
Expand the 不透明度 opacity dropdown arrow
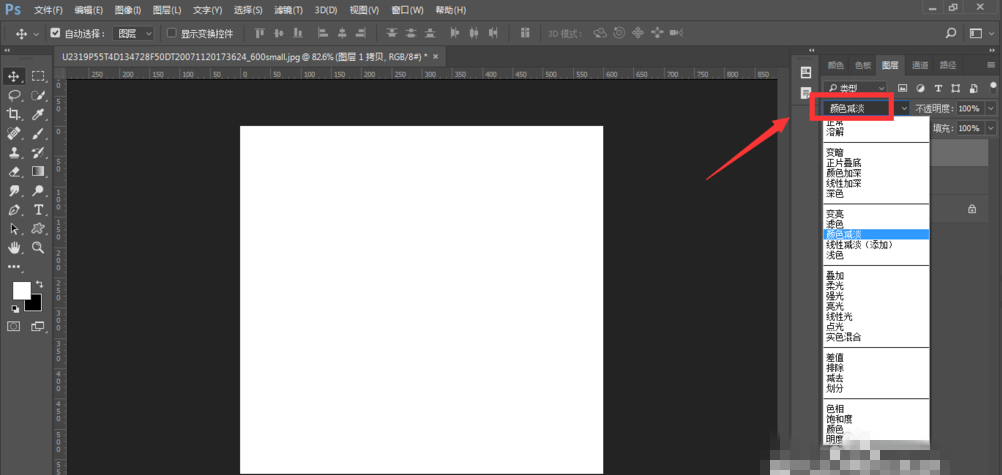pyautogui.click(x=990, y=108)
